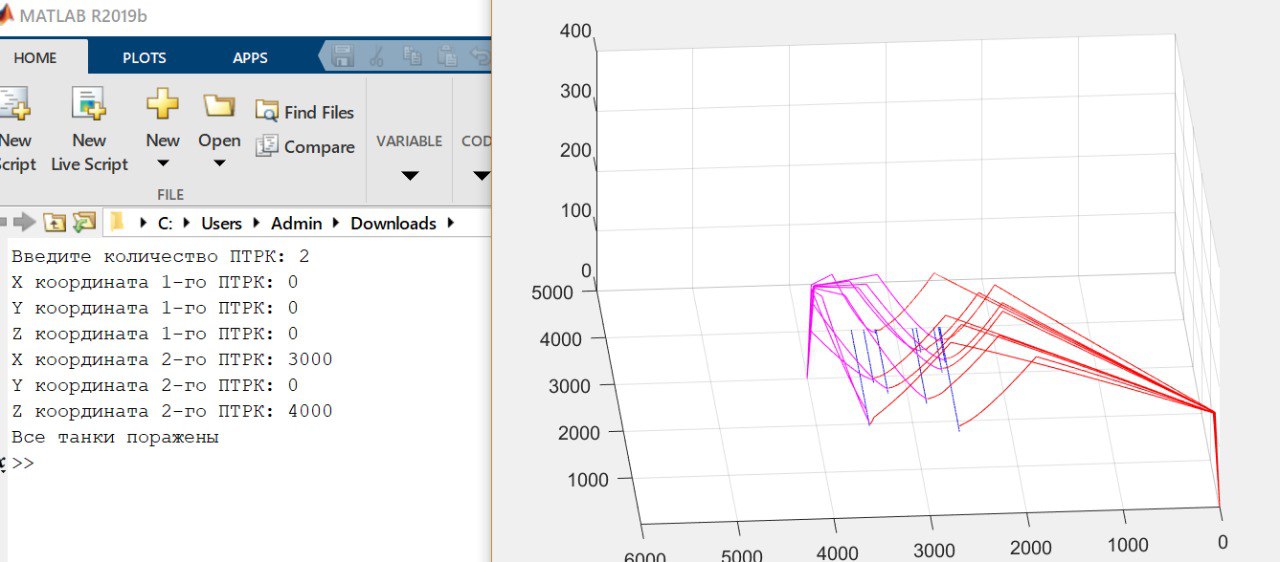Create a New Live Script
The width and height of the screenshot is (1280, 562).
click(x=89, y=104)
